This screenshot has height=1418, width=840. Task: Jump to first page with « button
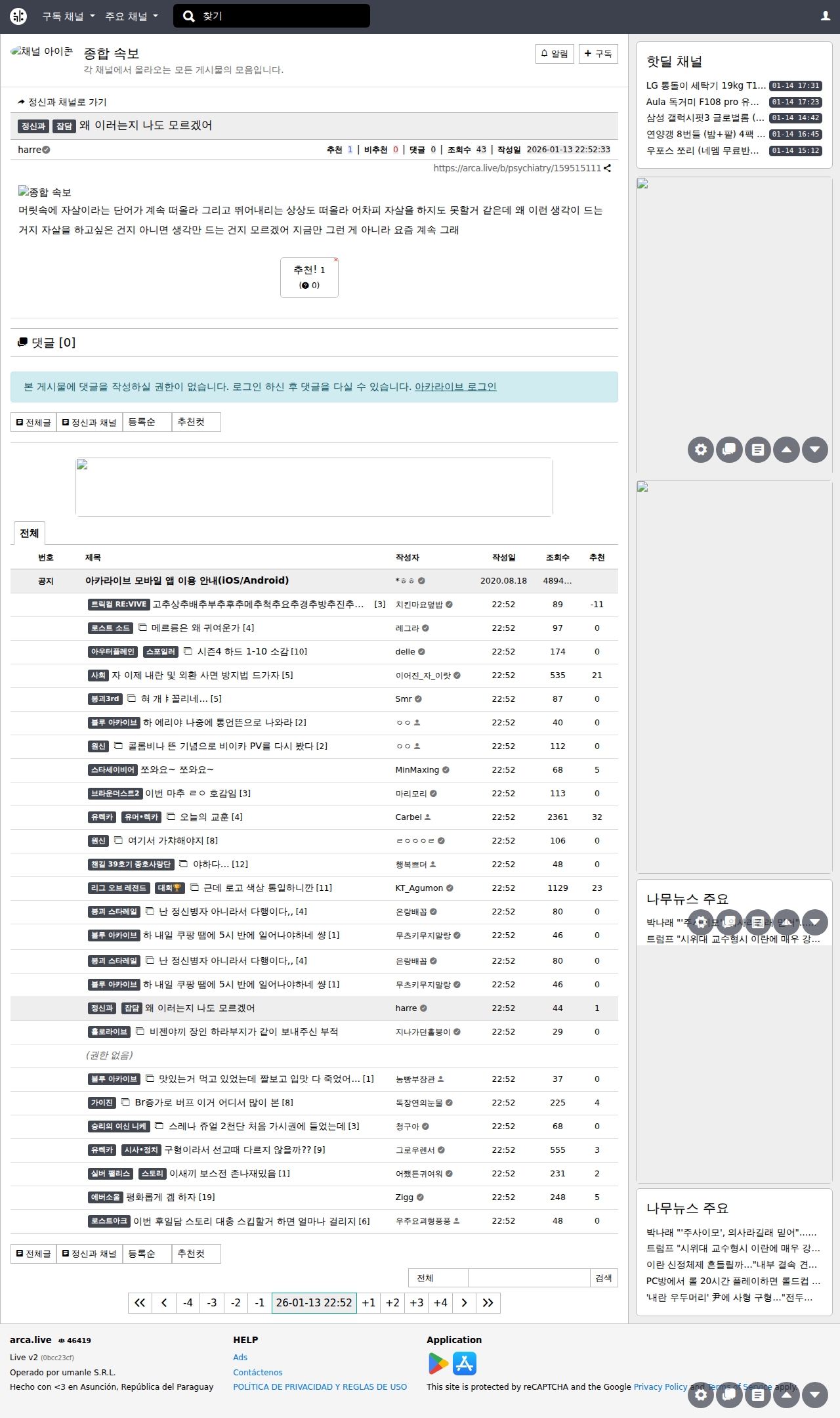coord(140,1302)
